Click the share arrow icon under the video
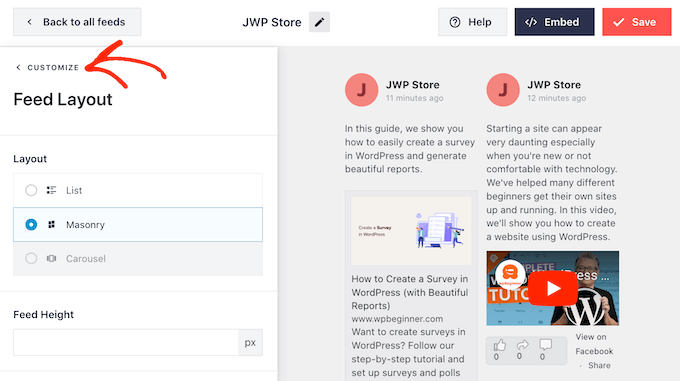This screenshot has width=680, height=381. click(523, 345)
